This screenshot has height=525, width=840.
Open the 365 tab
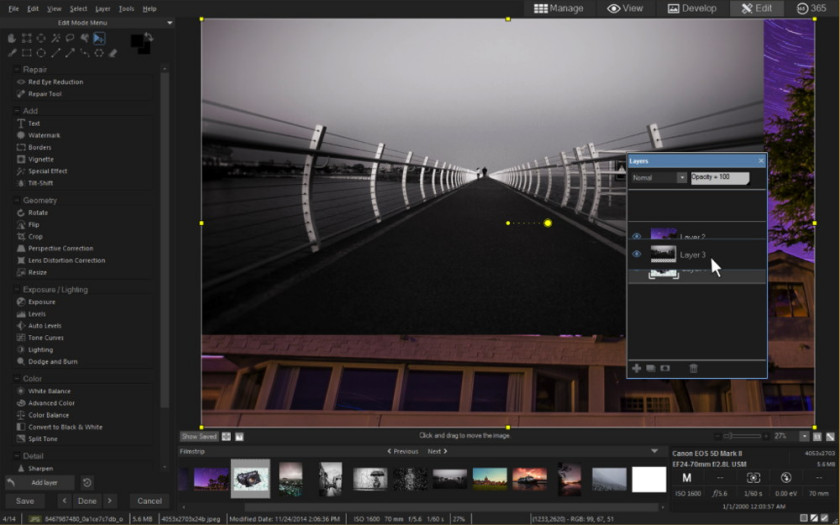tap(812, 9)
